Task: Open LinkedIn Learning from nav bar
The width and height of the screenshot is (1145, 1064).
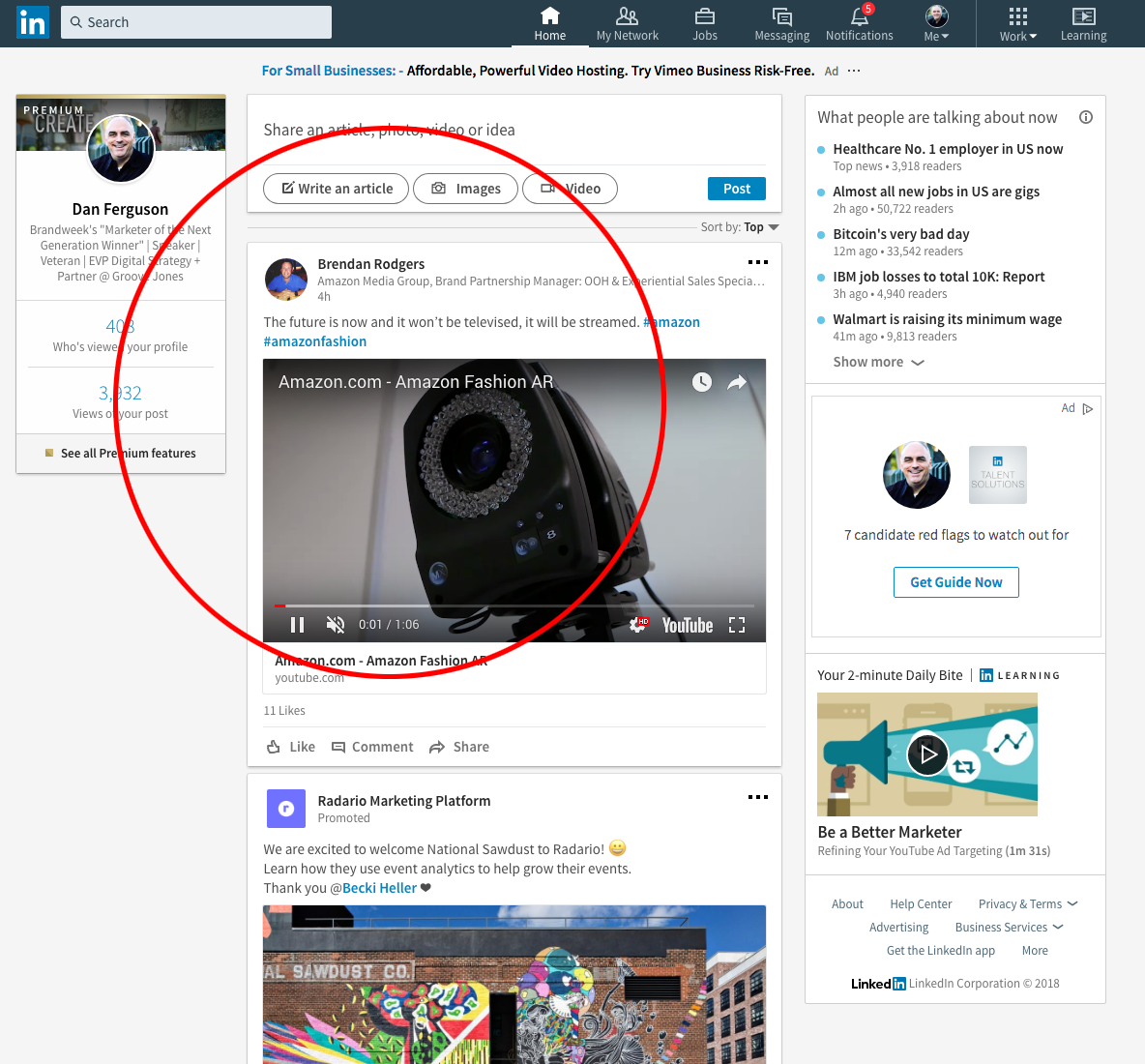Action: coord(1083,25)
